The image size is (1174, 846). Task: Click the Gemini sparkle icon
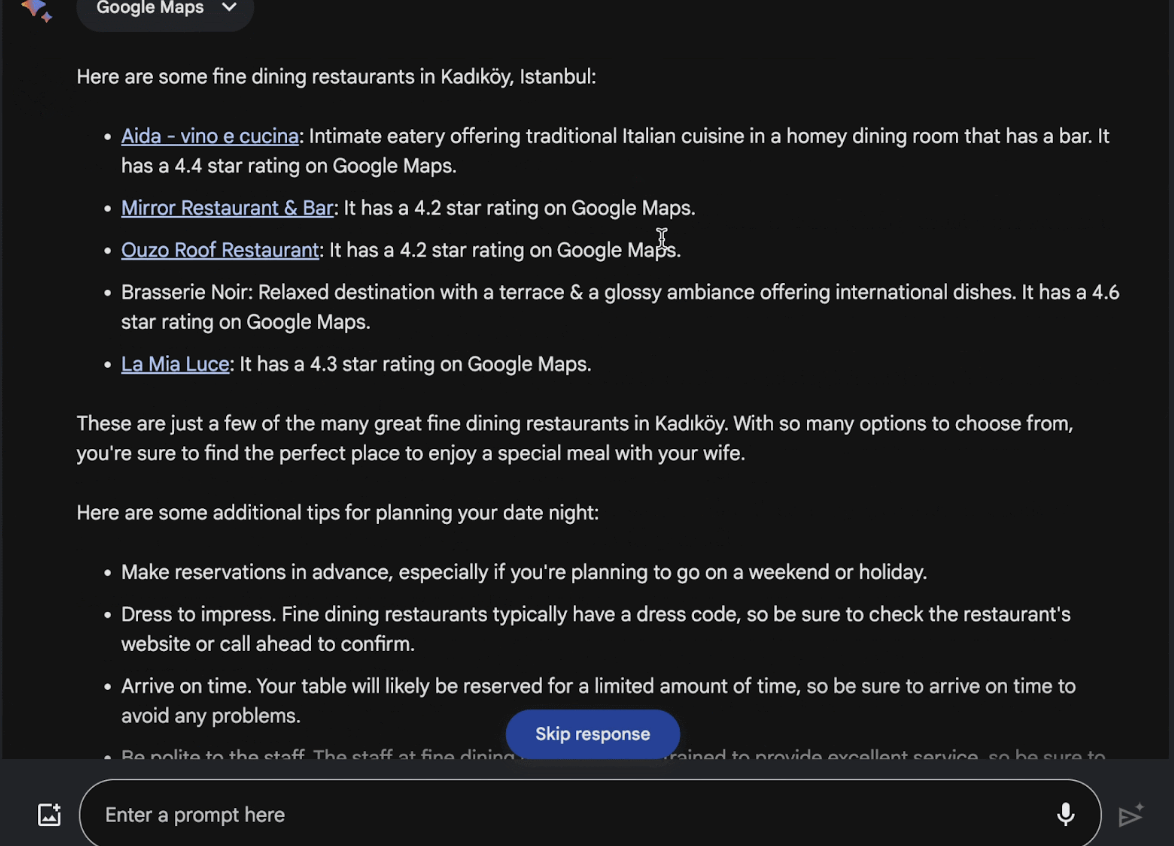coord(36,10)
